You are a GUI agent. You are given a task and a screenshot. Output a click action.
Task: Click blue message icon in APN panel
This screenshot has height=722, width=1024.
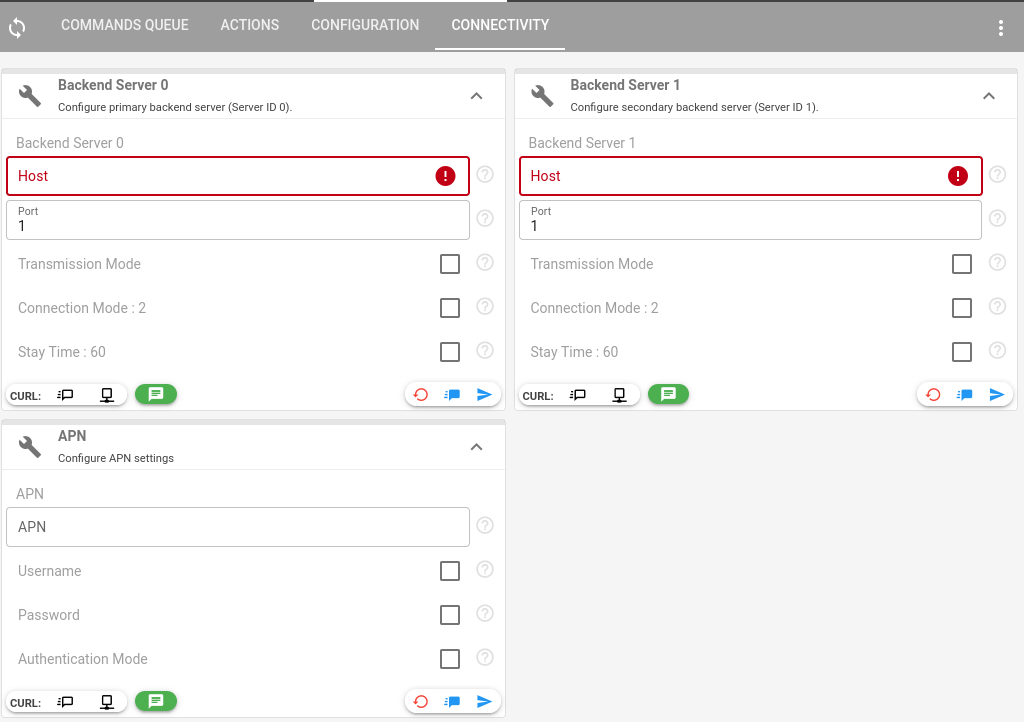tap(452, 702)
